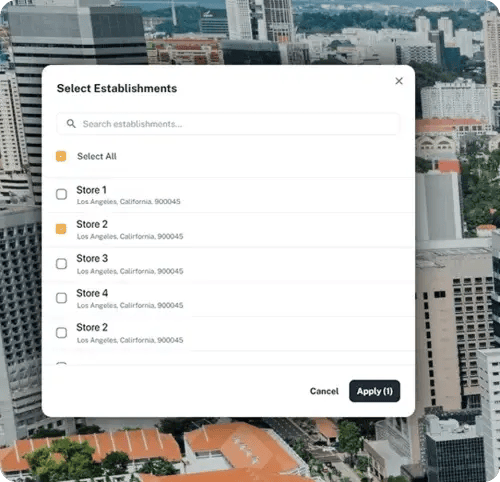Check the Store 3 checkbox
The height and width of the screenshot is (482, 500).
(x=61, y=264)
